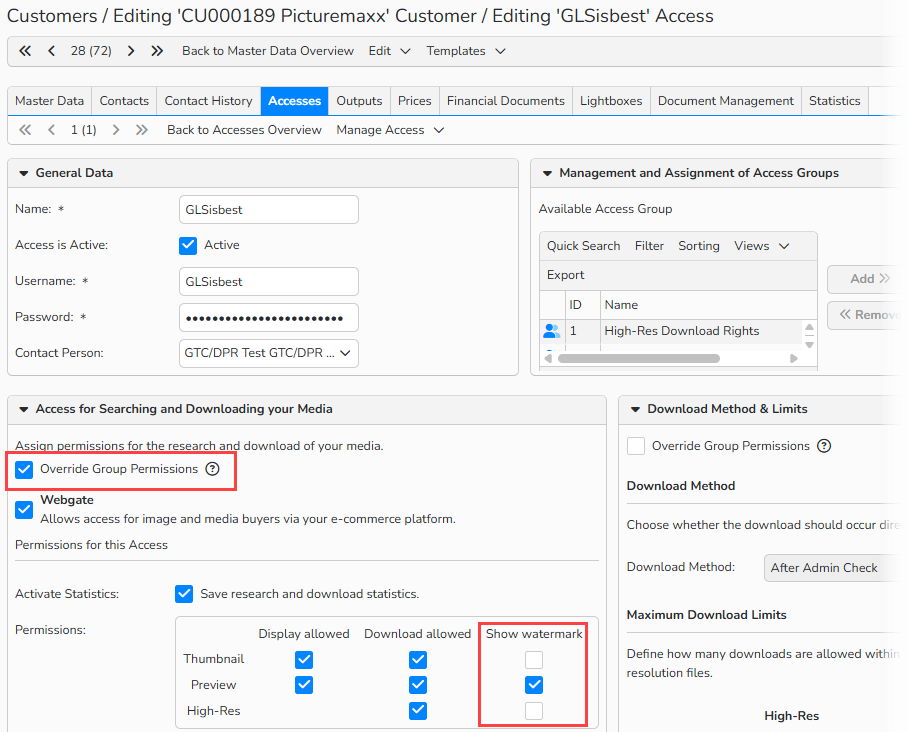This screenshot has width=909, height=732.
Task: Open the Outputs tab
Action: (359, 101)
